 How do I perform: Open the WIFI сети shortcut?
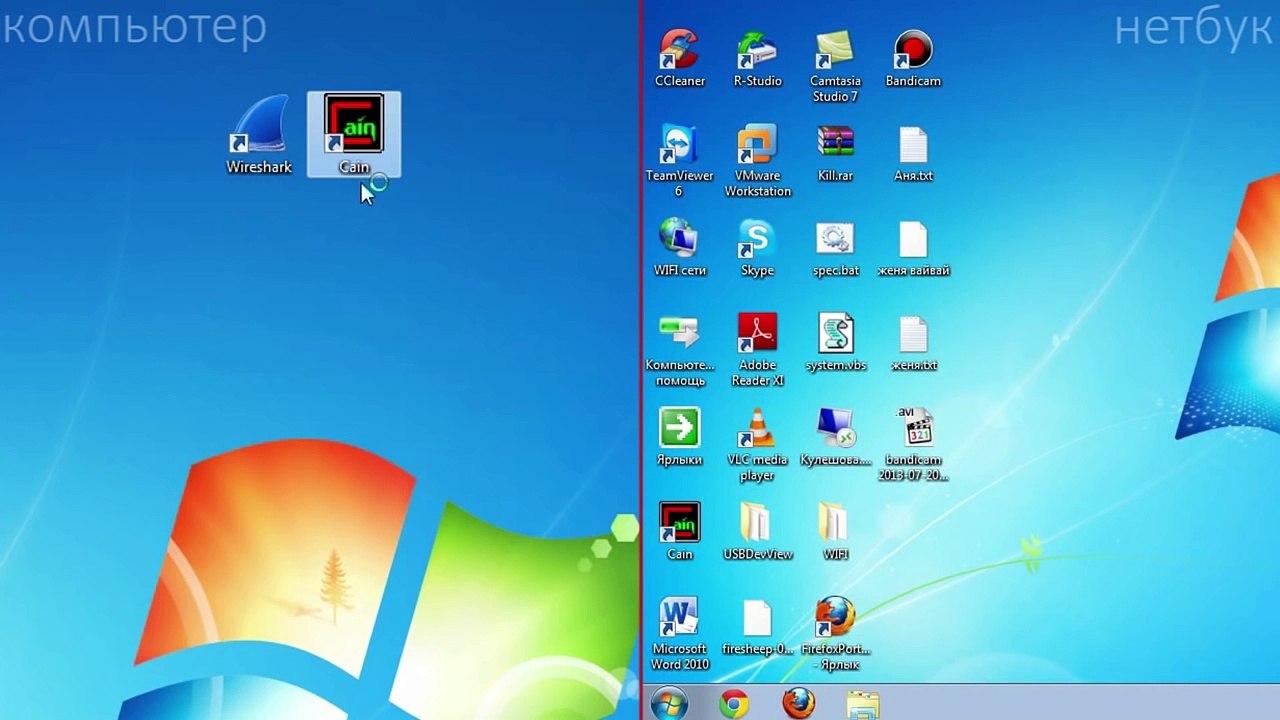click(680, 248)
